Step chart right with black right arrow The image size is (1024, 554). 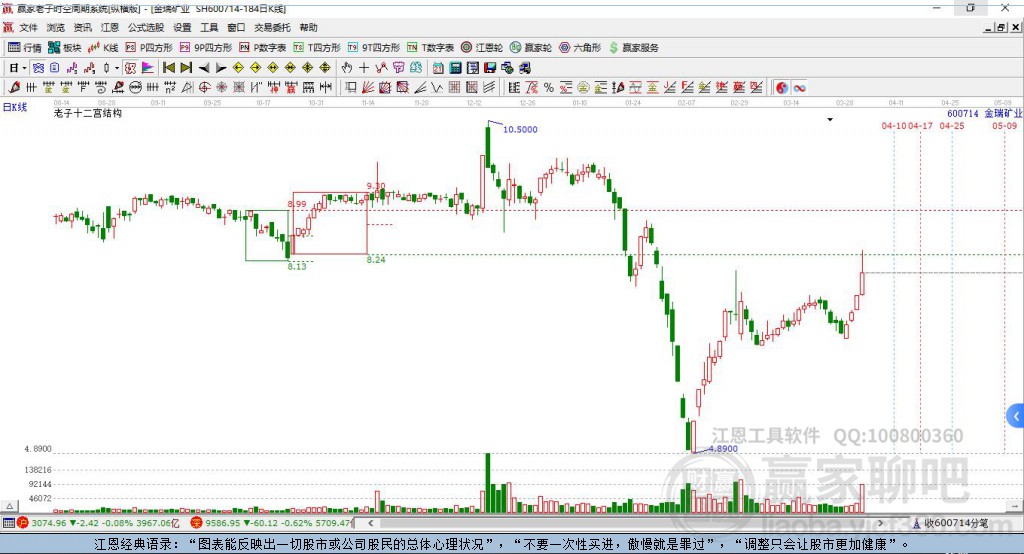pos(221,68)
